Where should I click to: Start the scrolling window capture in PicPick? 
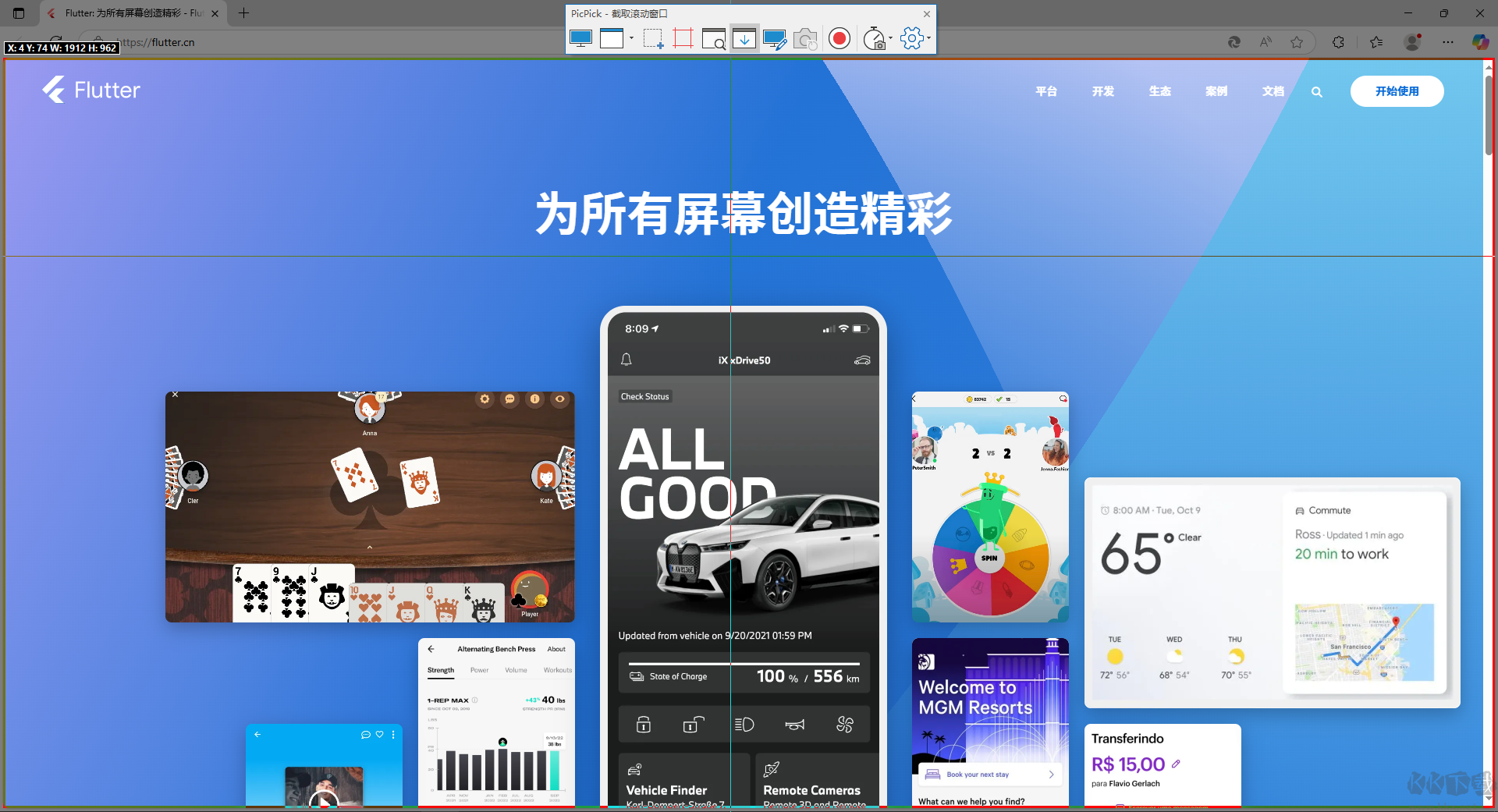744,38
